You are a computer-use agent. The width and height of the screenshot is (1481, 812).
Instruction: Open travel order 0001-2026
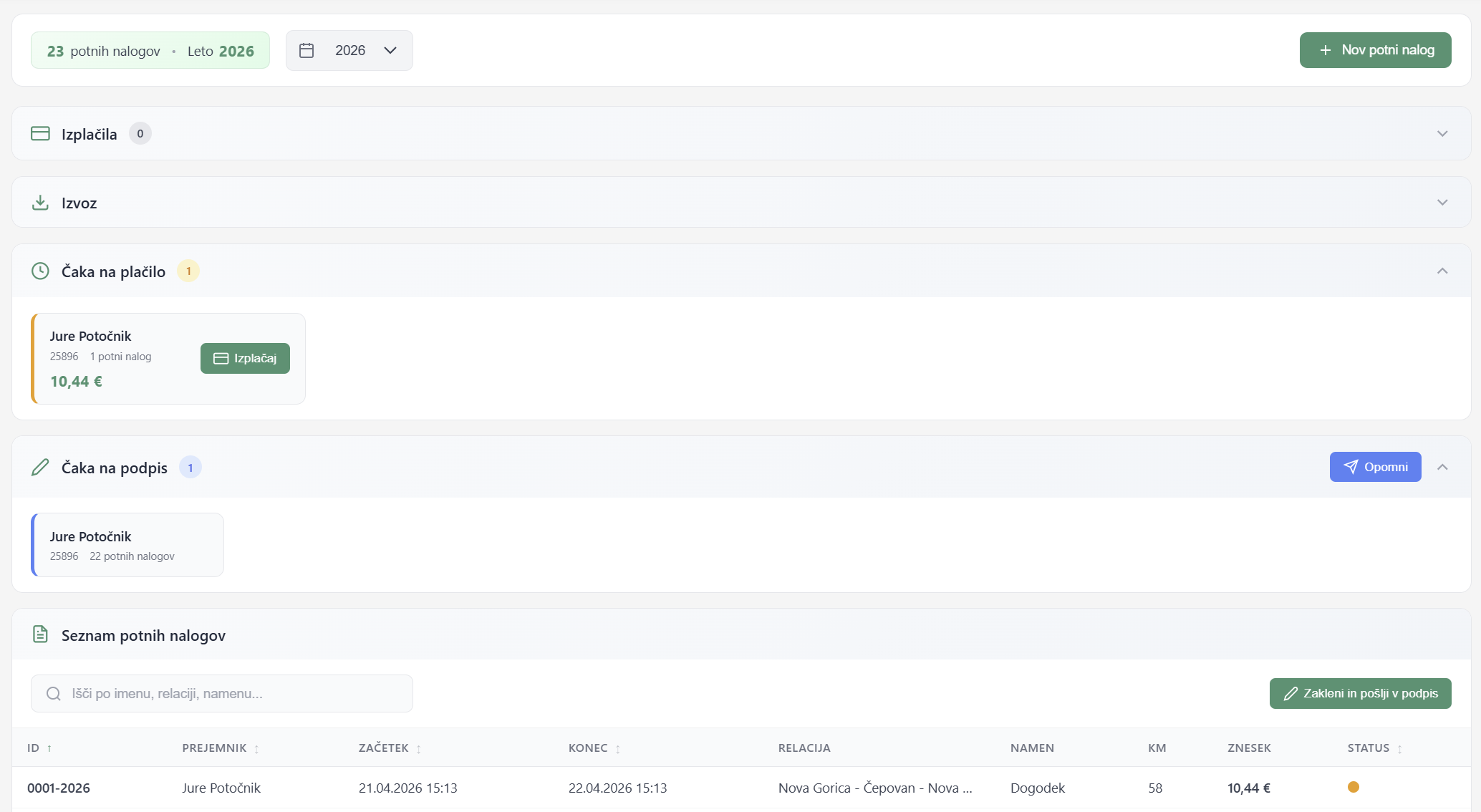pos(59,788)
